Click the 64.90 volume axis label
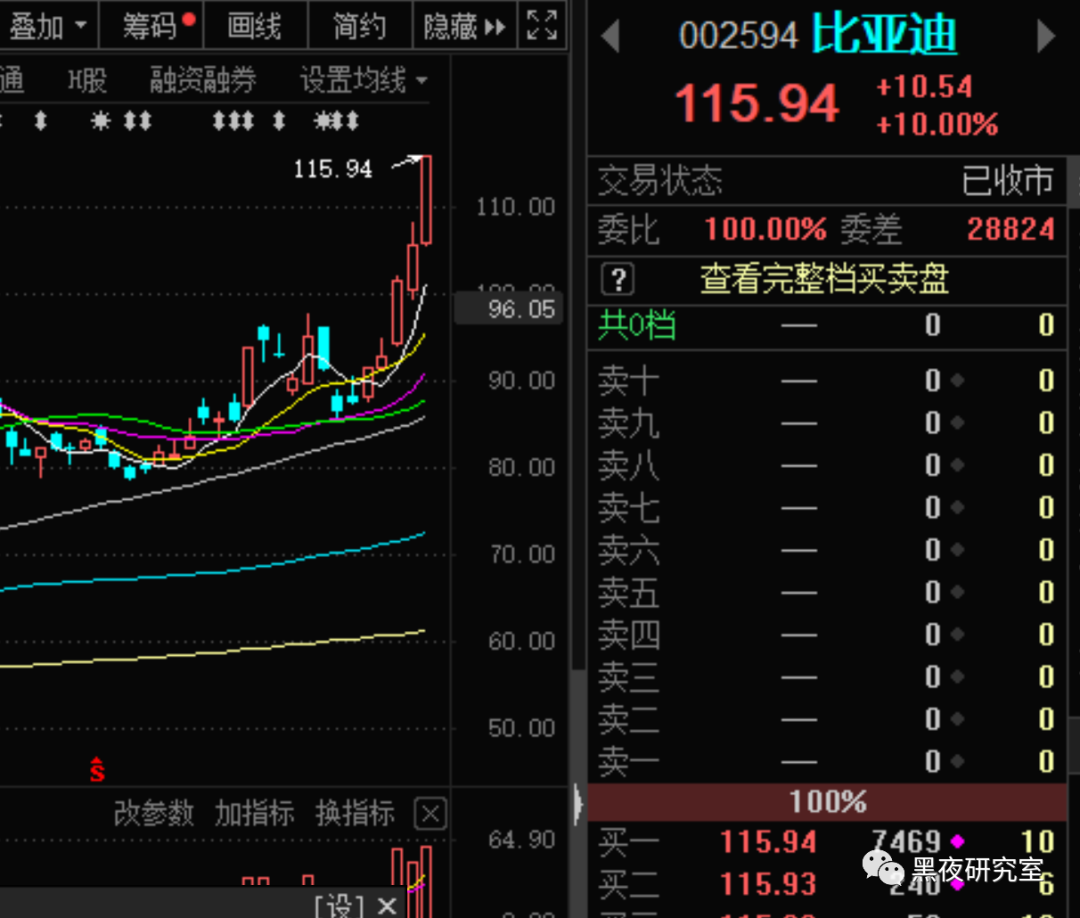 521,839
